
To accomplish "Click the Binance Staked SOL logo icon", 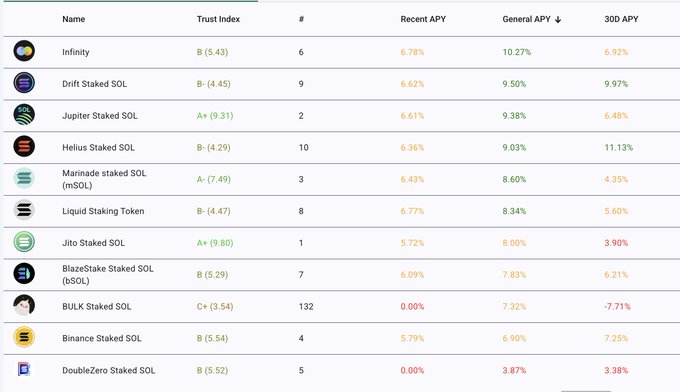I will tap(24, 337).
